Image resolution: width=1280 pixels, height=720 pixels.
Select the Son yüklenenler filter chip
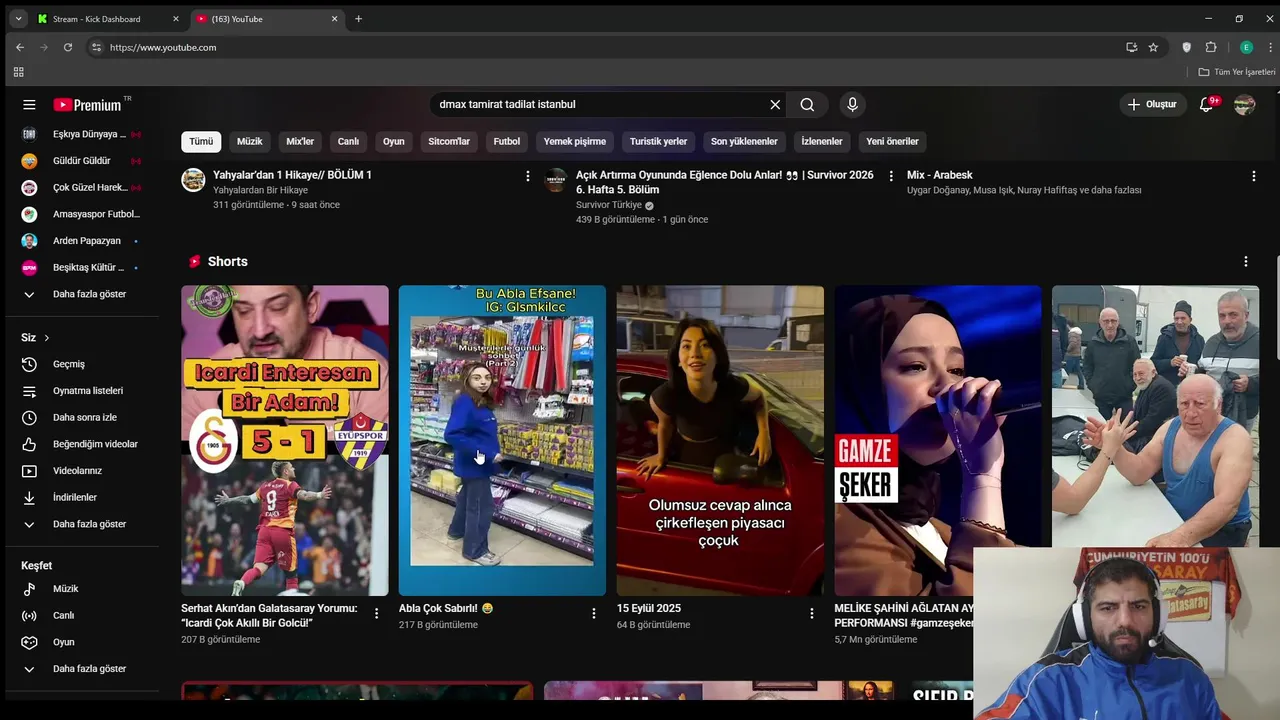744,141
